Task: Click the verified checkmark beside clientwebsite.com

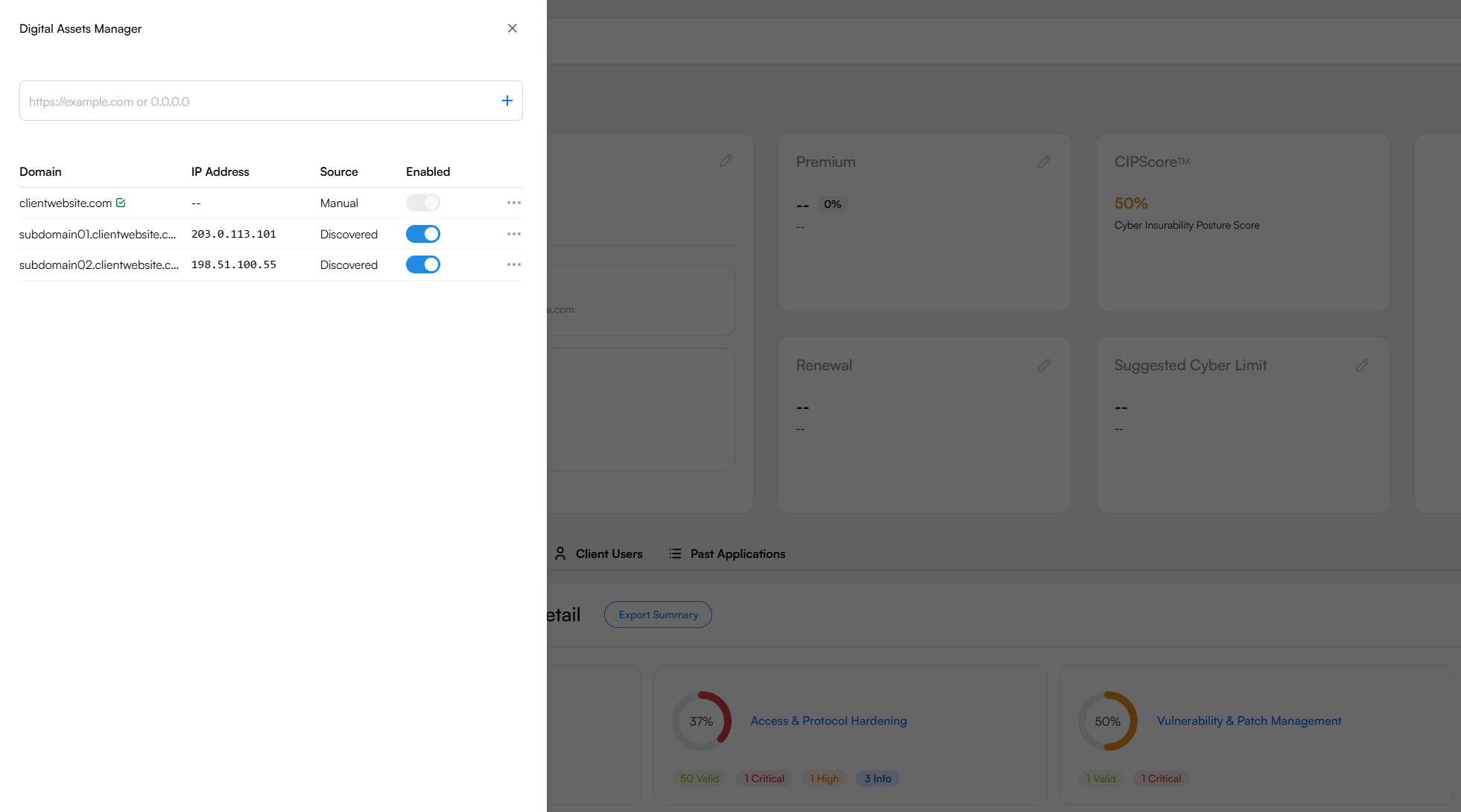Action: [x=121, y=202]
